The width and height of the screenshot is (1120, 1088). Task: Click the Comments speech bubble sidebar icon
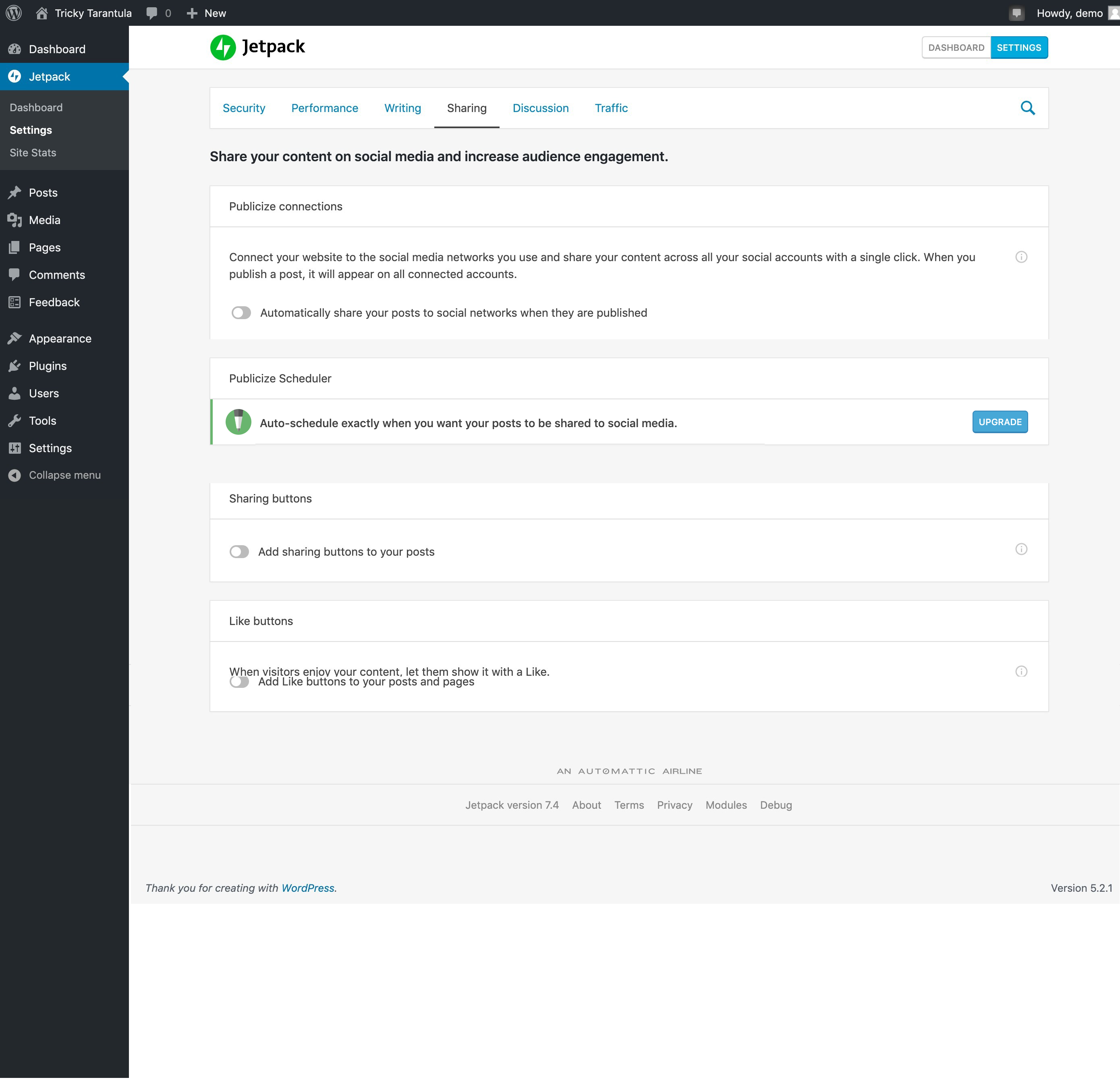pos(15,275)
